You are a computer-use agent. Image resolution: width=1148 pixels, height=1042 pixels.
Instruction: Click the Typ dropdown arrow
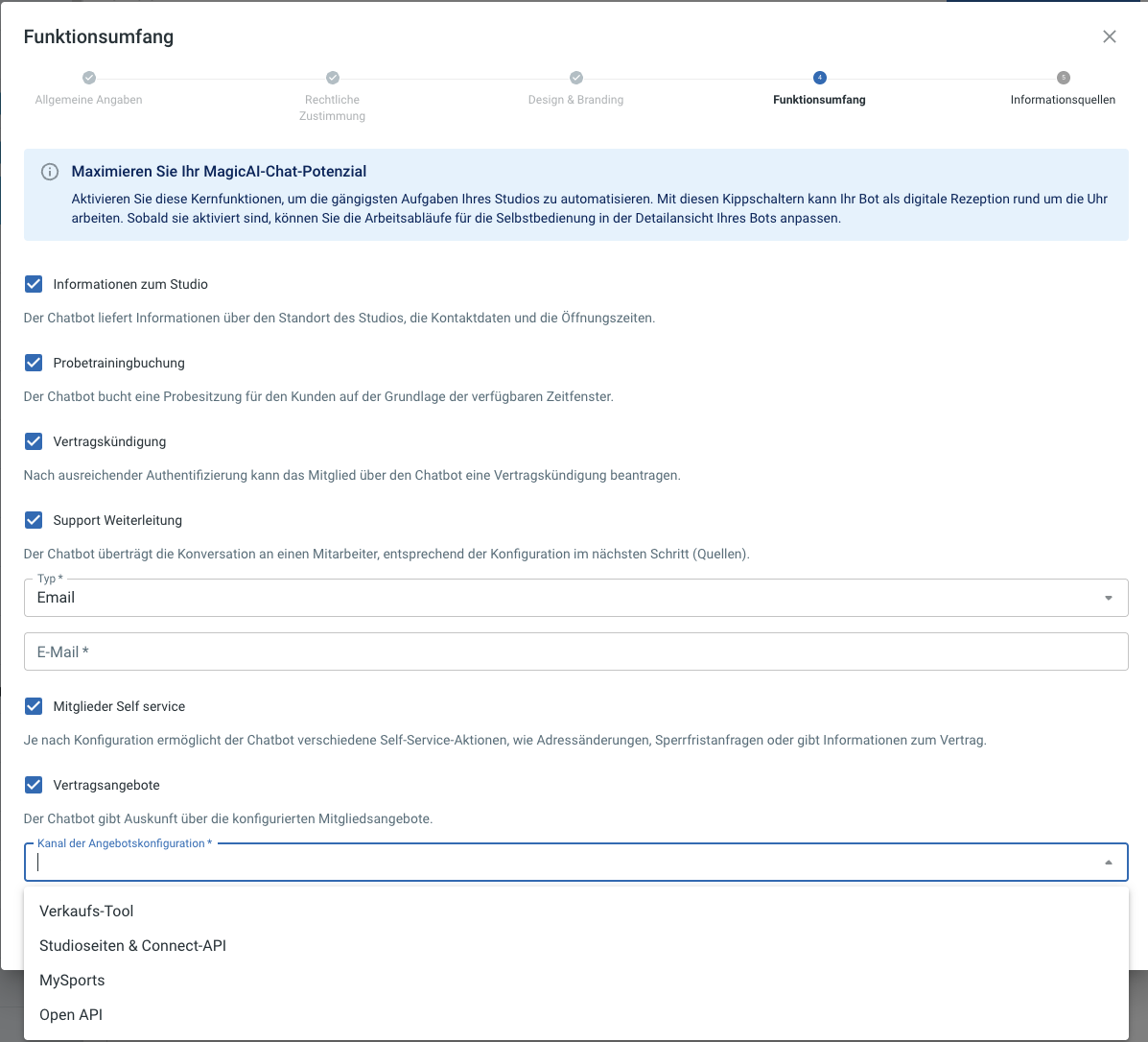(x=1109, y=599)
